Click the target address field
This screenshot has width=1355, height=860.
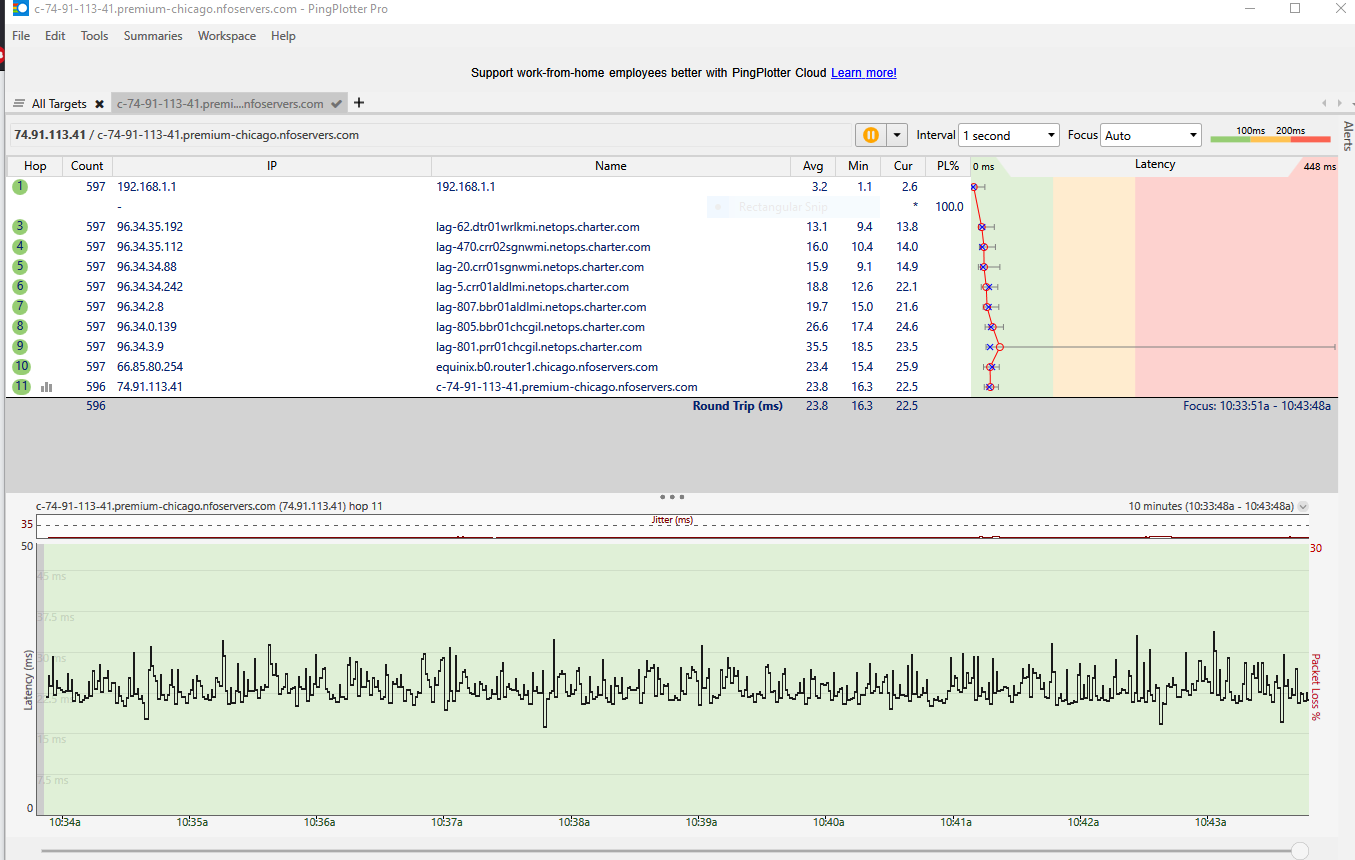(430, 135)
